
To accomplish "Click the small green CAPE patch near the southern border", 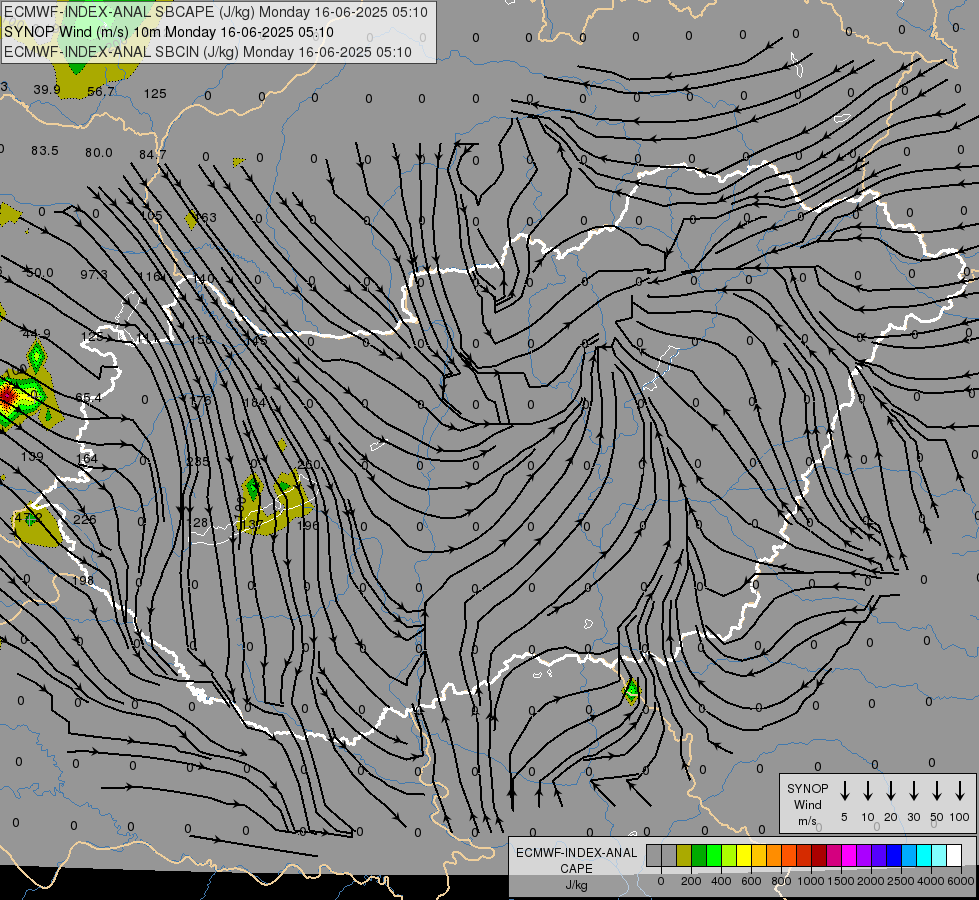I will 632,691.
